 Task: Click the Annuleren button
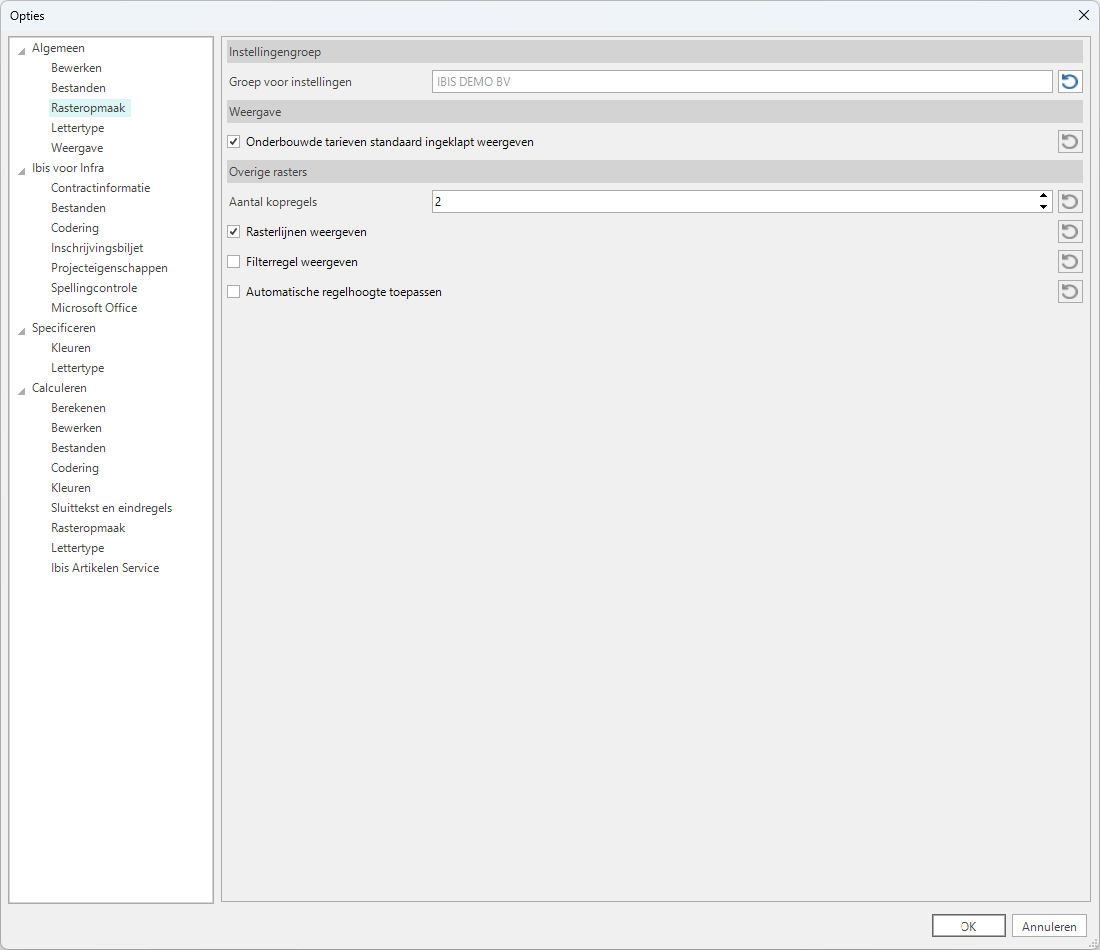click(1048, 926)
